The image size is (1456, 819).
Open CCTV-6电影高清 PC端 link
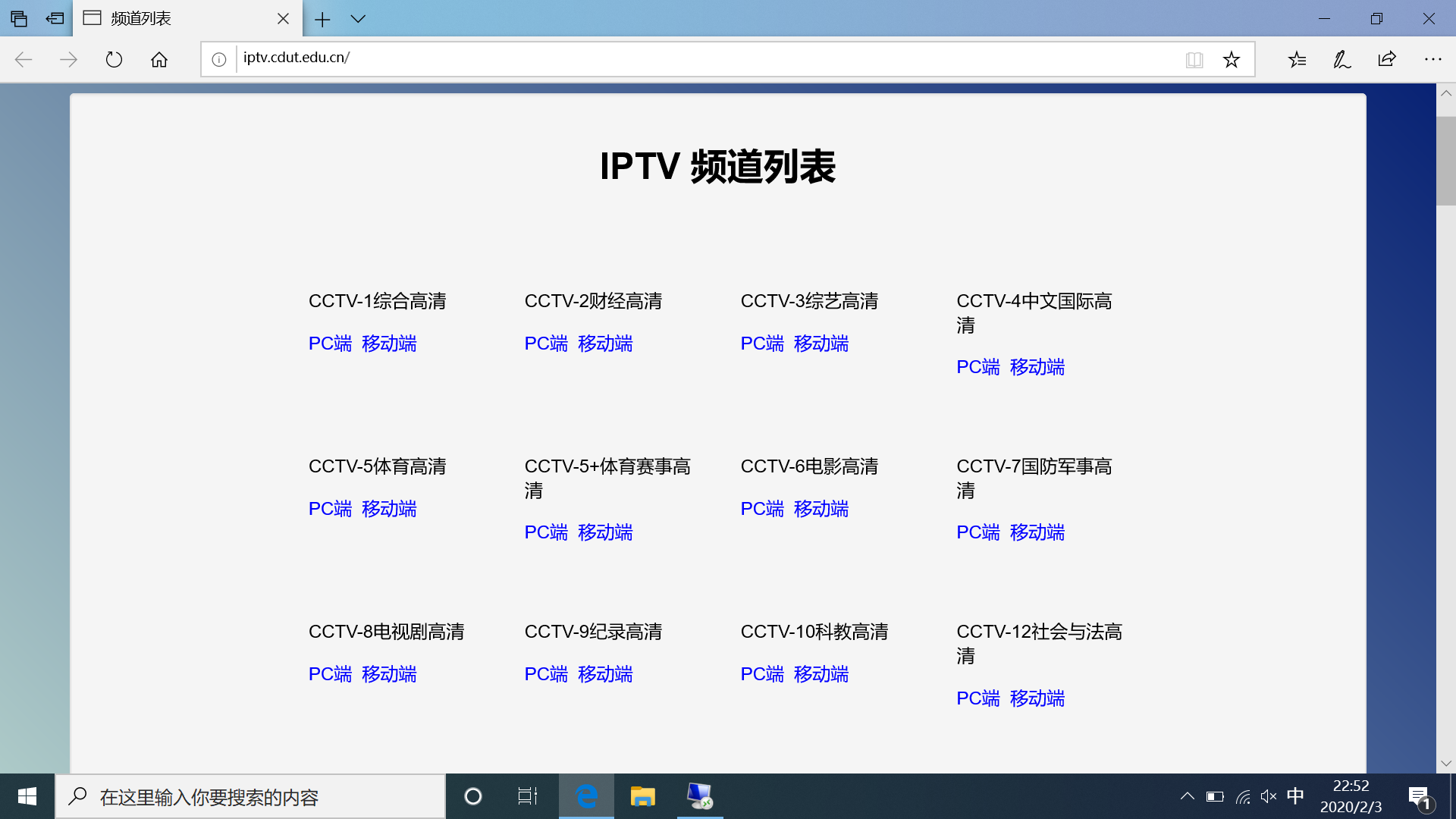(x=762, y=509)
